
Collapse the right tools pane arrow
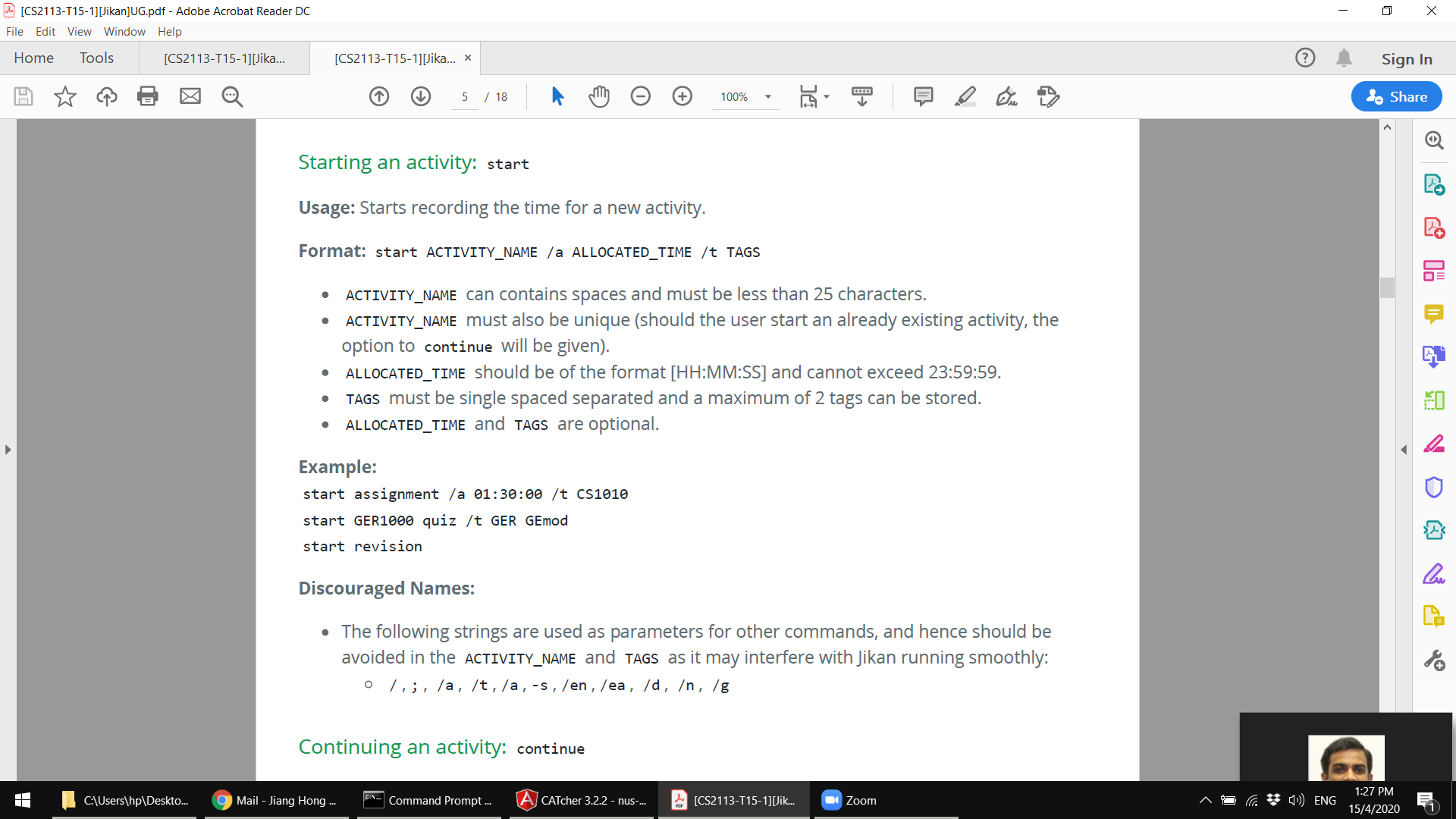[1404, 450]
